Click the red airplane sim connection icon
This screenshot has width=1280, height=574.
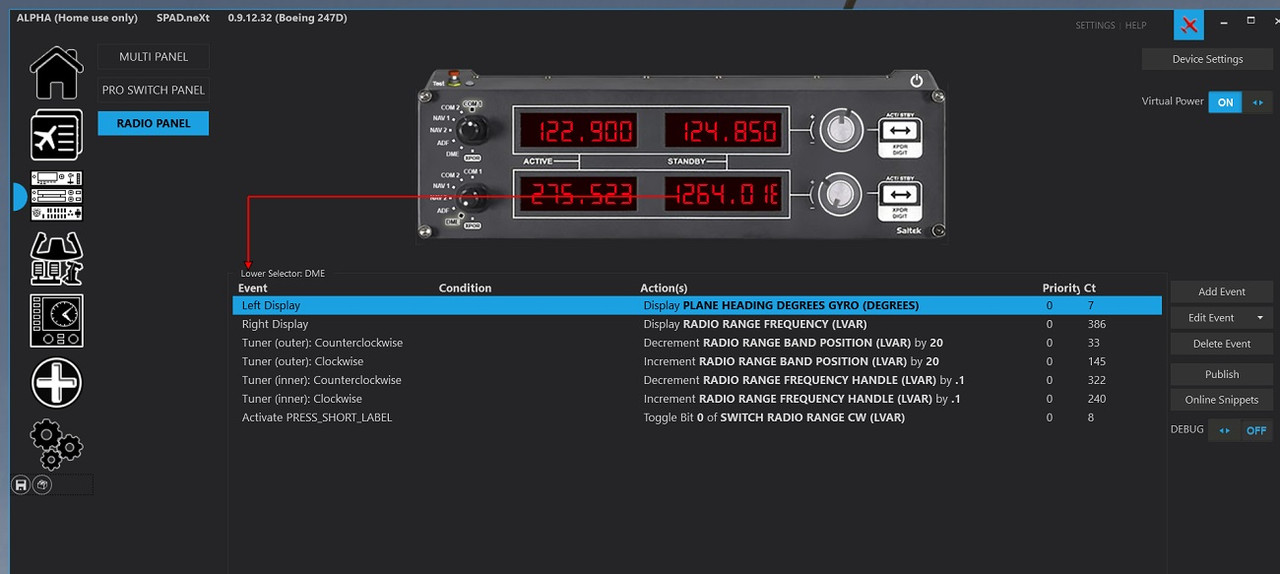click(x=1188, y=25)
